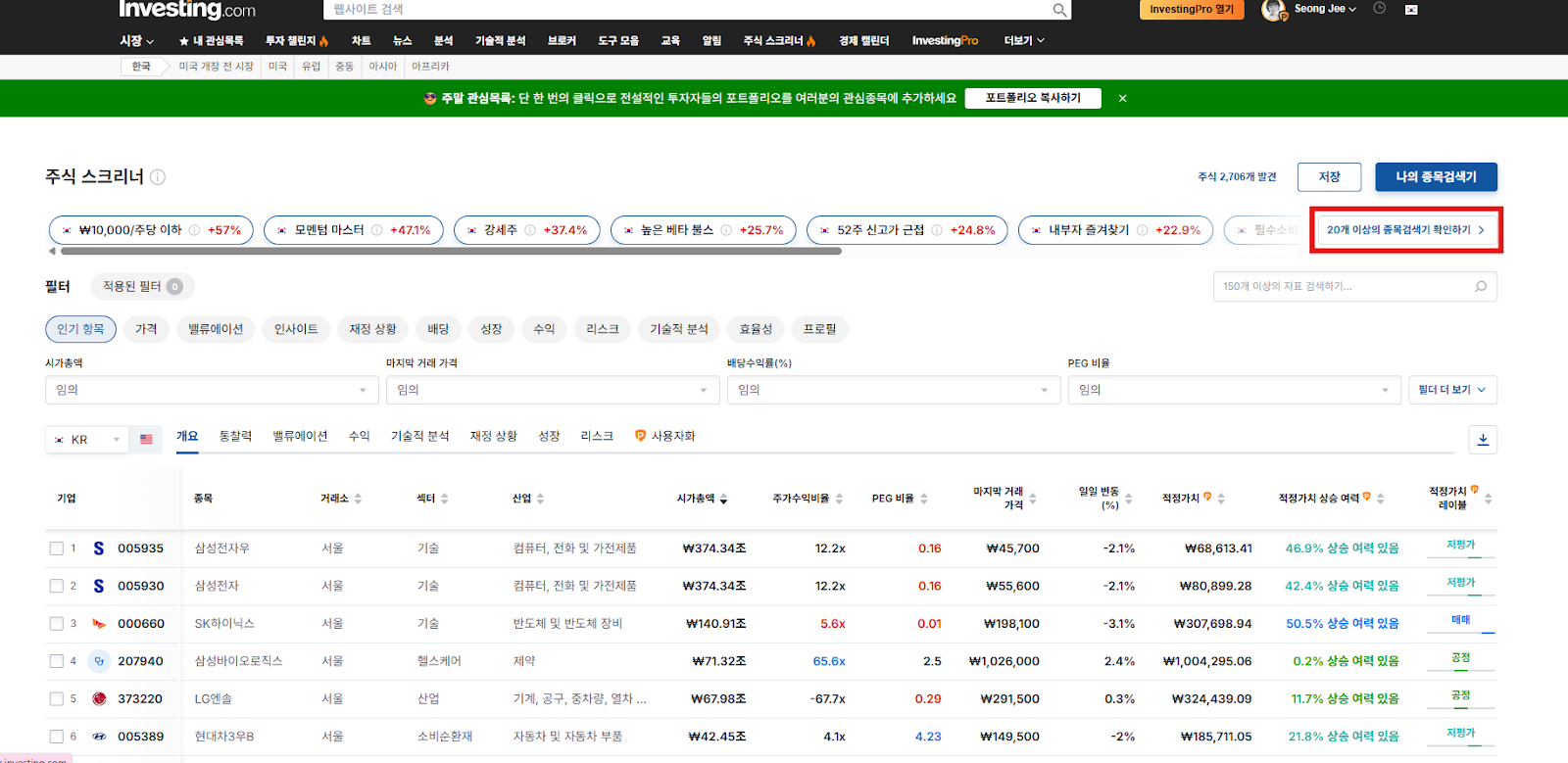Check the checkbox for row 373220
1568x763 pixels.
tap(57, 699)
